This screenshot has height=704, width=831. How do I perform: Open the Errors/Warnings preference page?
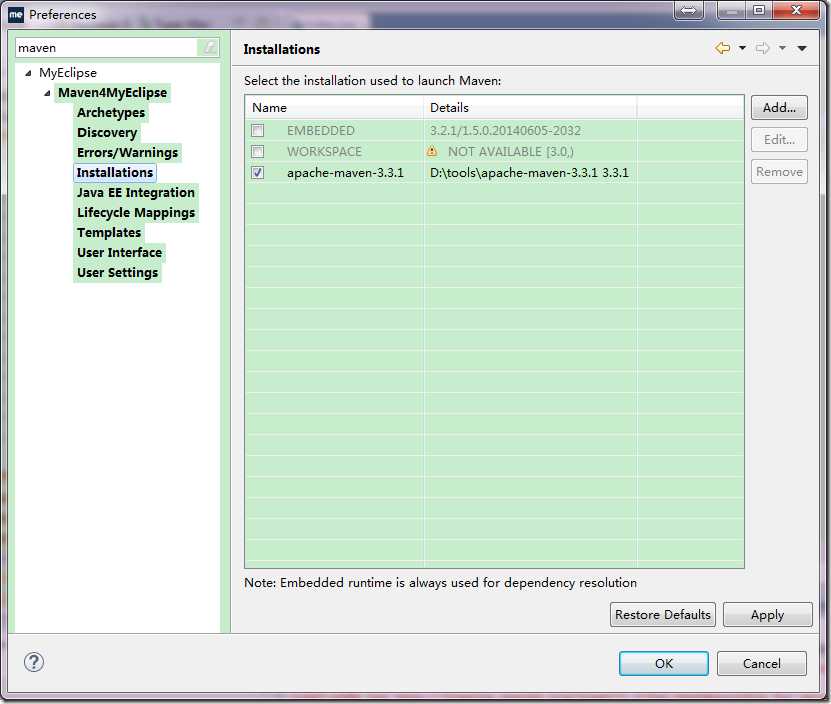[127, 153]
